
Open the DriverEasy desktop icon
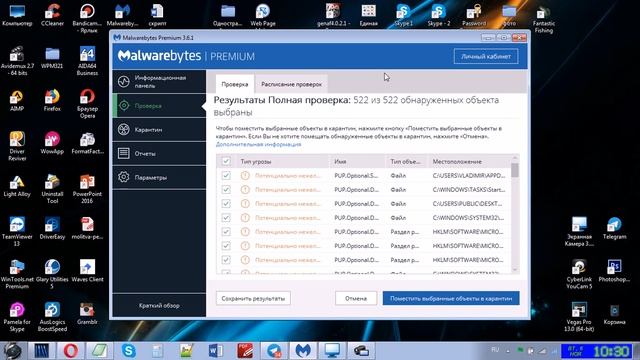click(52, 228)
